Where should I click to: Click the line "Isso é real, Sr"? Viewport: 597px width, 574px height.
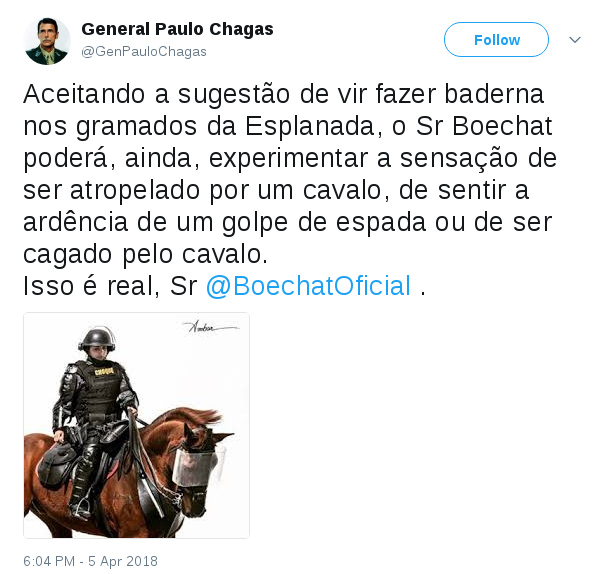(110, 285)
